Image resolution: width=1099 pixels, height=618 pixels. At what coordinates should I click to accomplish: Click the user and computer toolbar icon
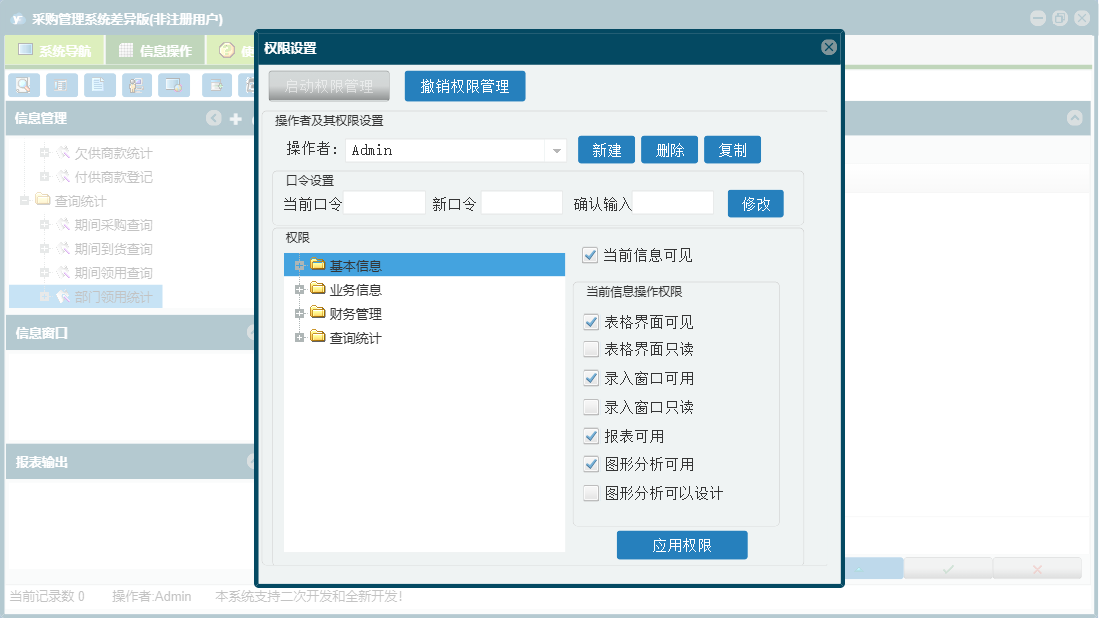pyautogui.click(x=137, y=85)
